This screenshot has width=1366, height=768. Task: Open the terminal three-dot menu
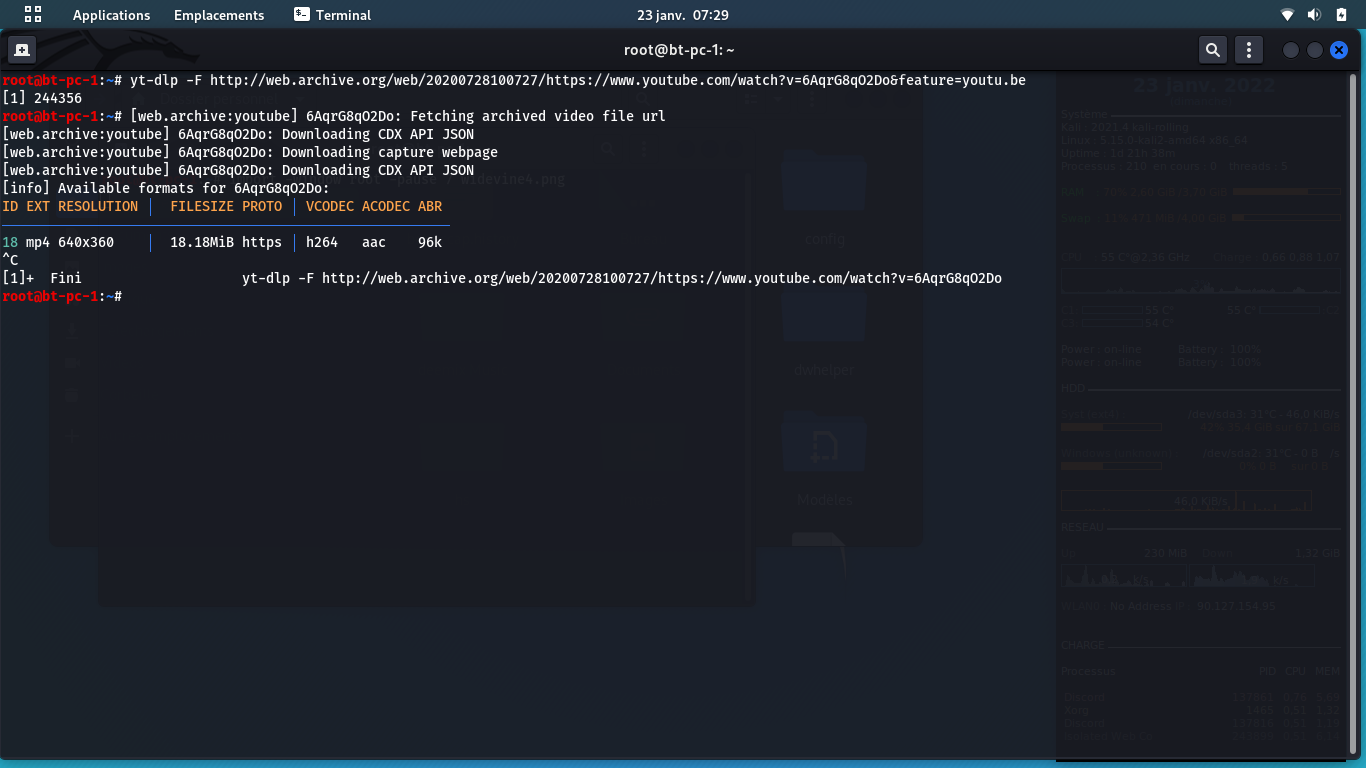pyautogui.click(x=1248, y=49)
